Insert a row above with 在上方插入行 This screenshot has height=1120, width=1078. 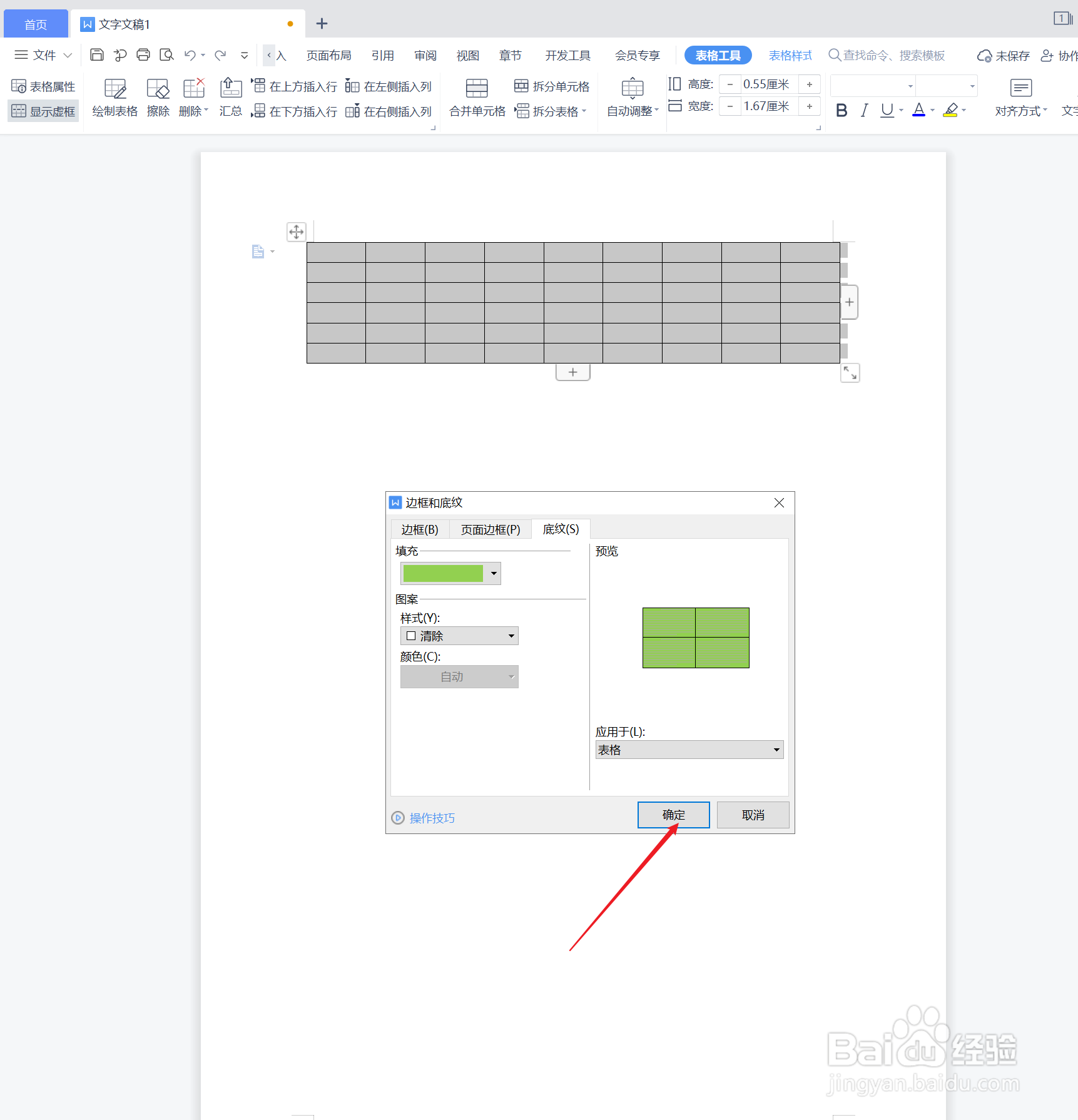(294, 86)
